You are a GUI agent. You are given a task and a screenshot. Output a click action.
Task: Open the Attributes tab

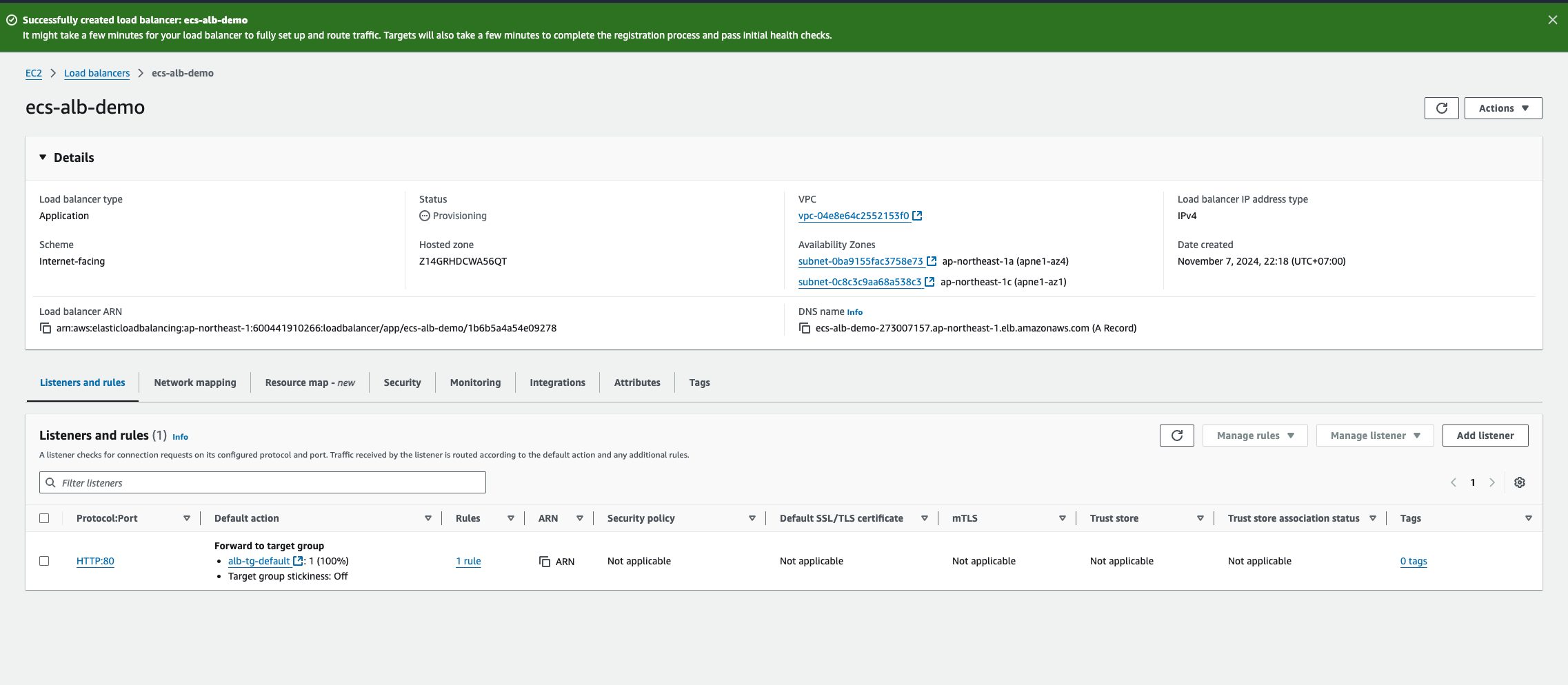tap(637, 382)
